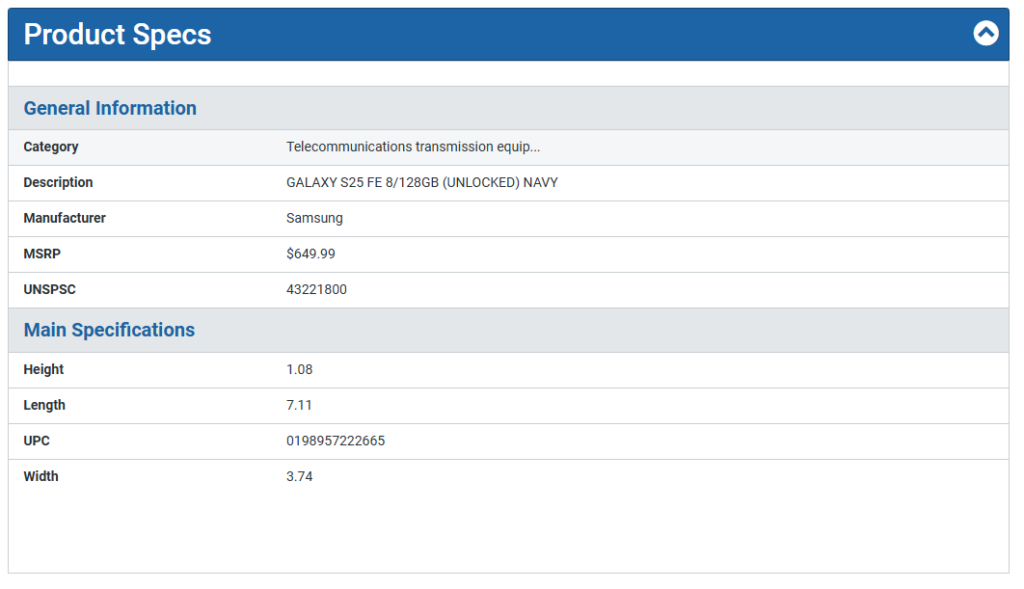
Task: Click the Description row label
Action: (x=58, y=183)
